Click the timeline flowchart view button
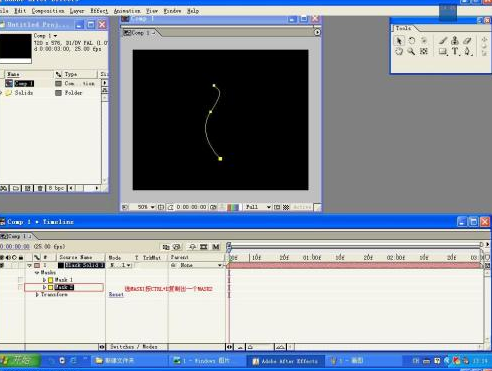The width and height of the screenshot is (492, 371). coord(166,247)
